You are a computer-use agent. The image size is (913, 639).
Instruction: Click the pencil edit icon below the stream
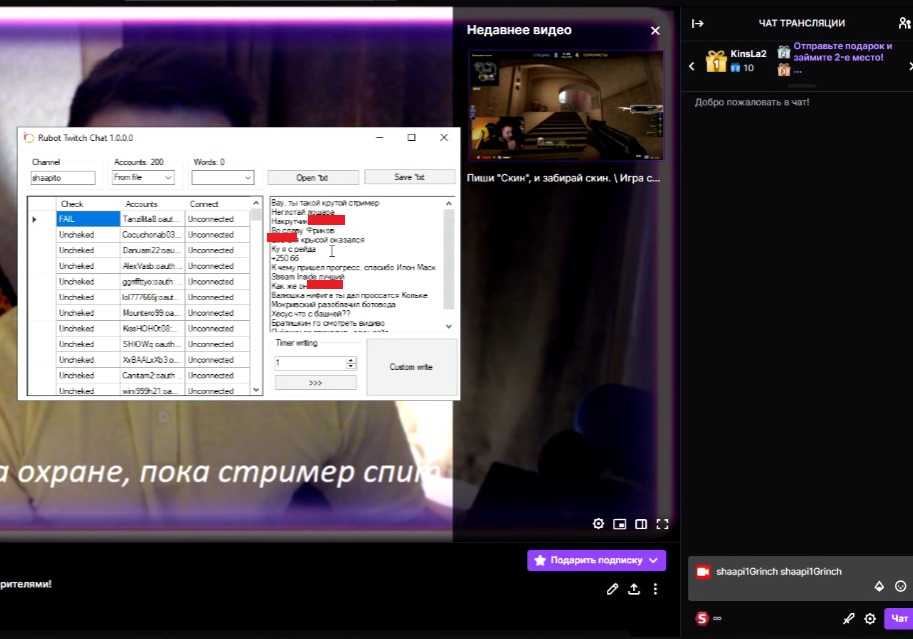612,589
